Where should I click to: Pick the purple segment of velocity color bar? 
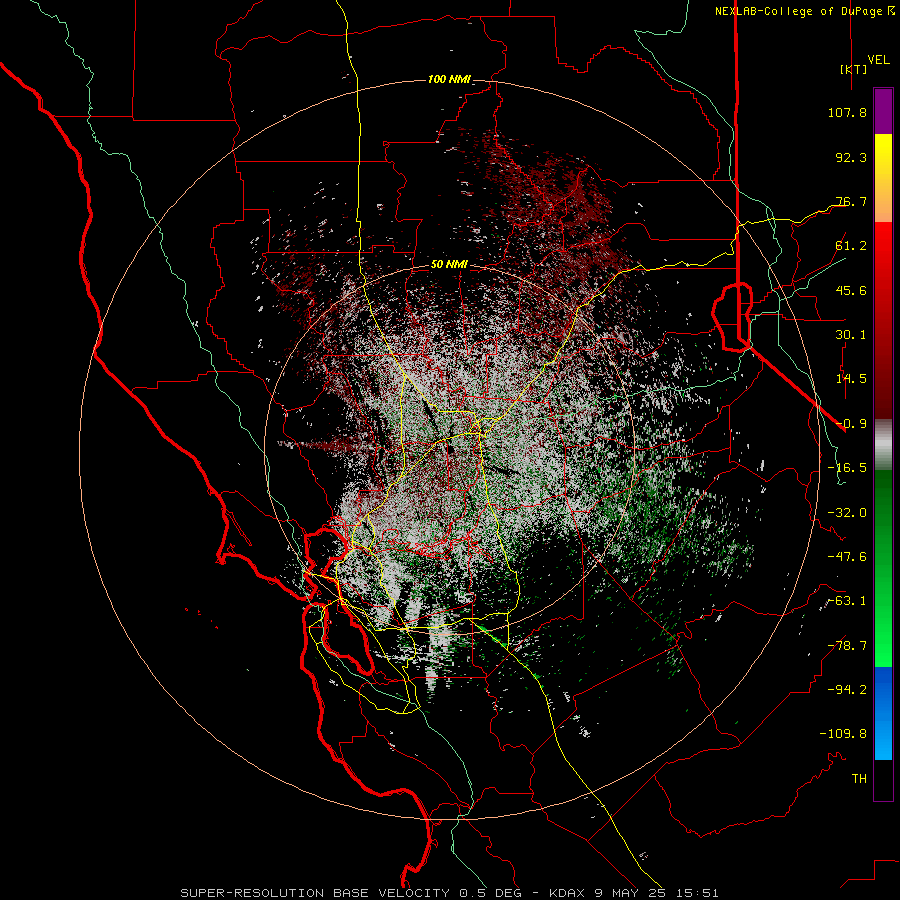[x=883, y=111]
